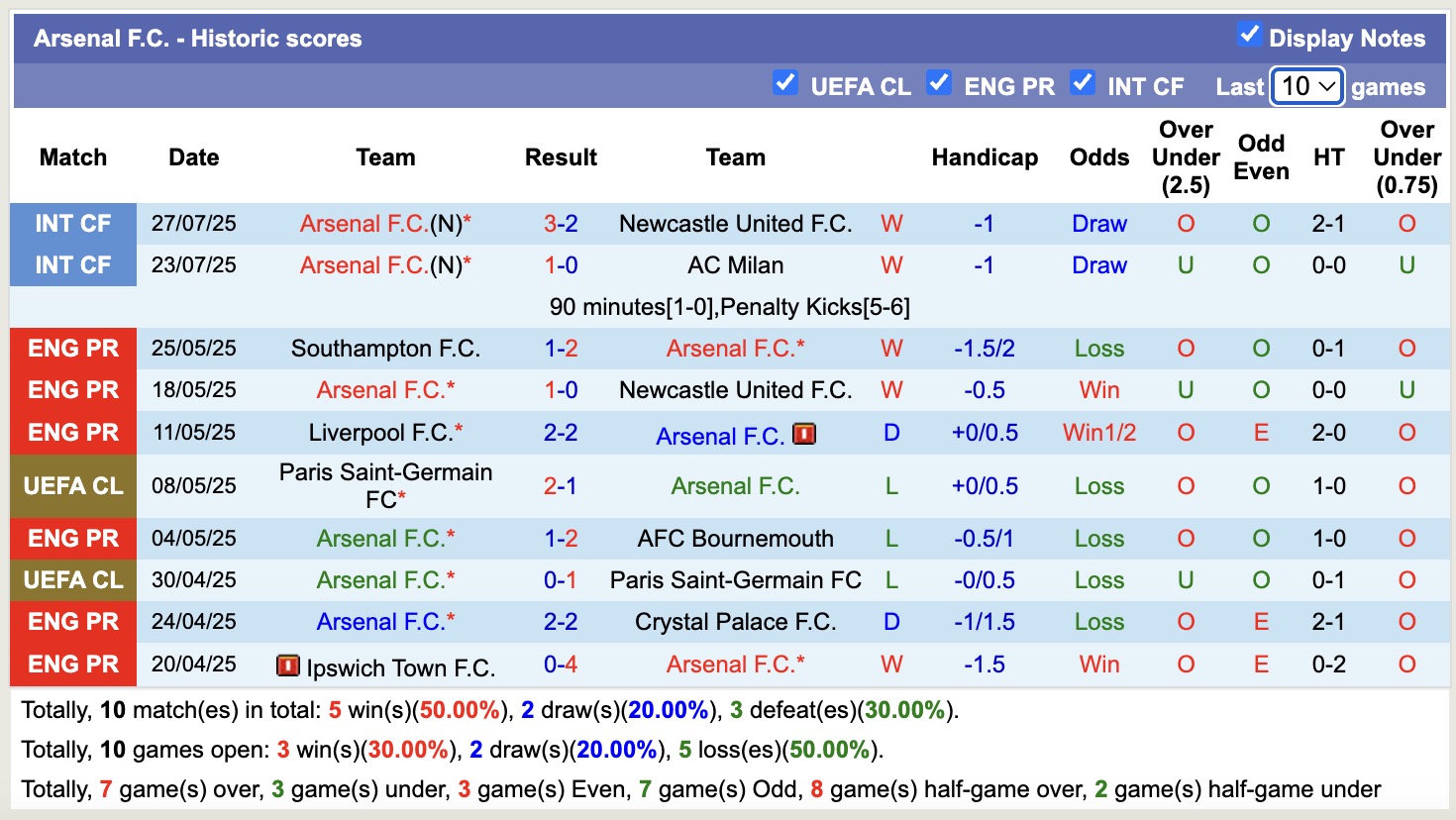
Task: Open the Paris Saint-Germain FC link on 08/05/25
Action: coord(385,485)
